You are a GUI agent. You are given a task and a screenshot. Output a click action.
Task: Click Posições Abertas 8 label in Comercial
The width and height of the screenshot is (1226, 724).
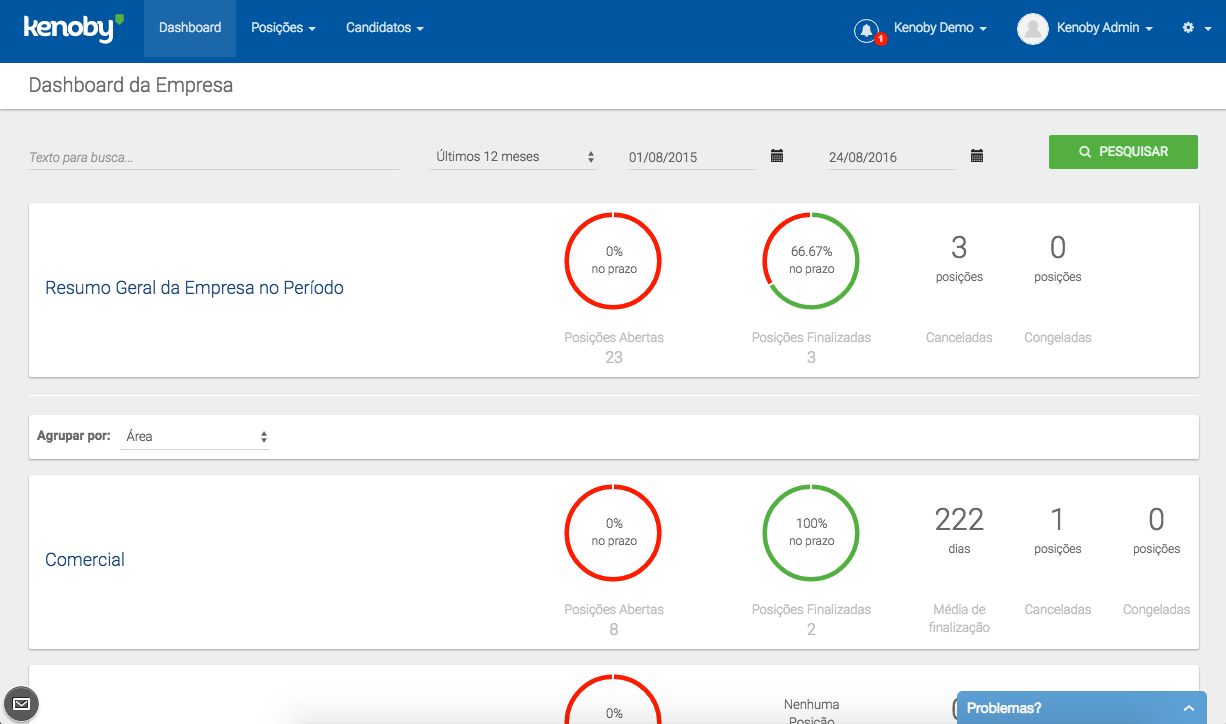pos(614,619)
